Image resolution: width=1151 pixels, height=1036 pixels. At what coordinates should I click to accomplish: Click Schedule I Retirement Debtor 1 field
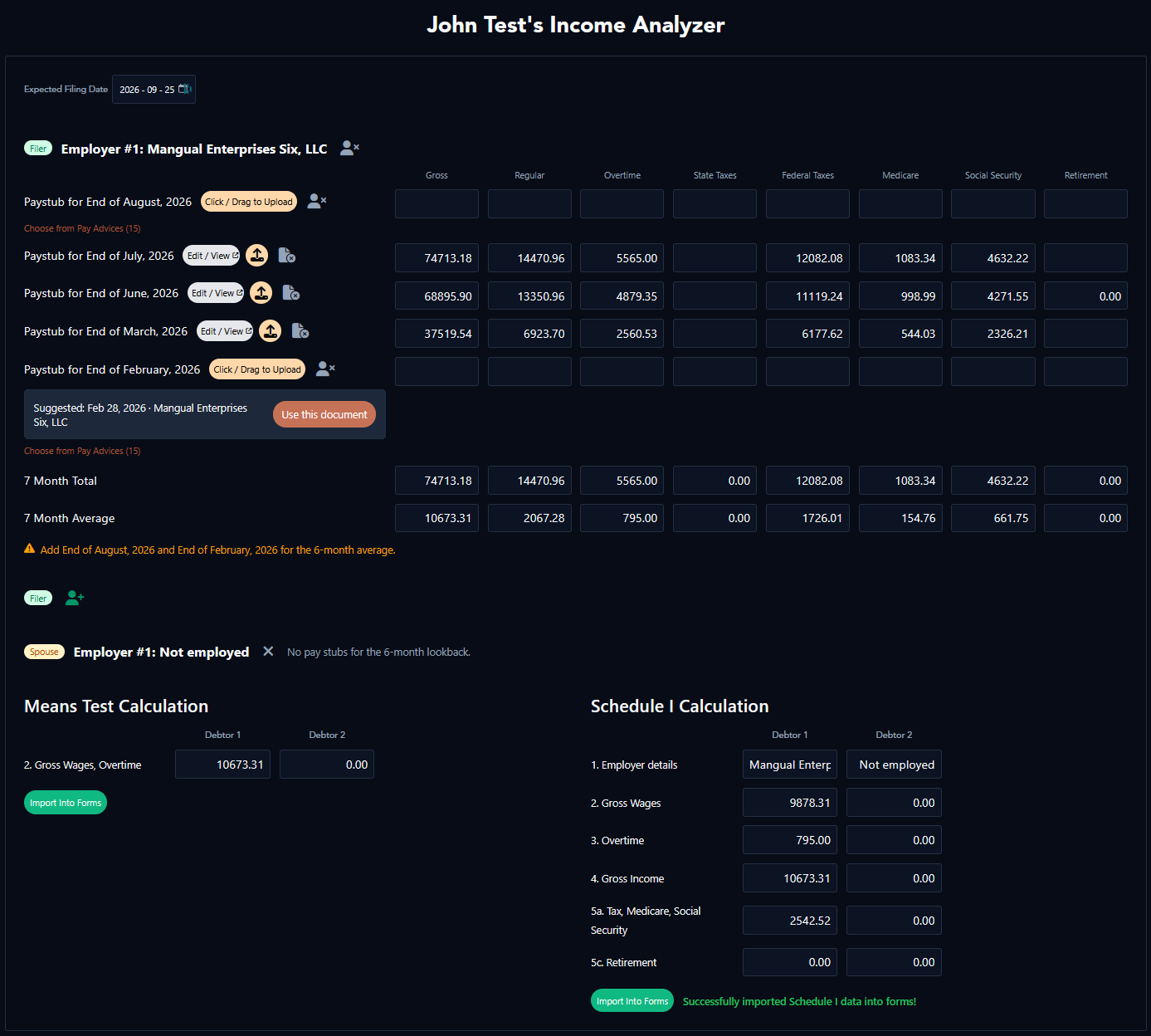pyautogui.click(x=790, y=962)
